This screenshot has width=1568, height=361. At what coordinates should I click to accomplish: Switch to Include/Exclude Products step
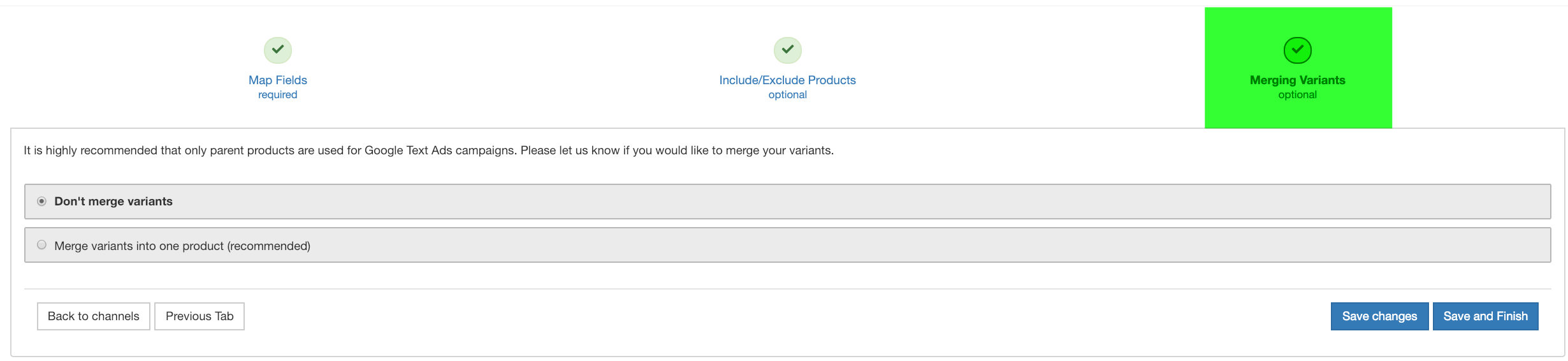pos(787,80)
